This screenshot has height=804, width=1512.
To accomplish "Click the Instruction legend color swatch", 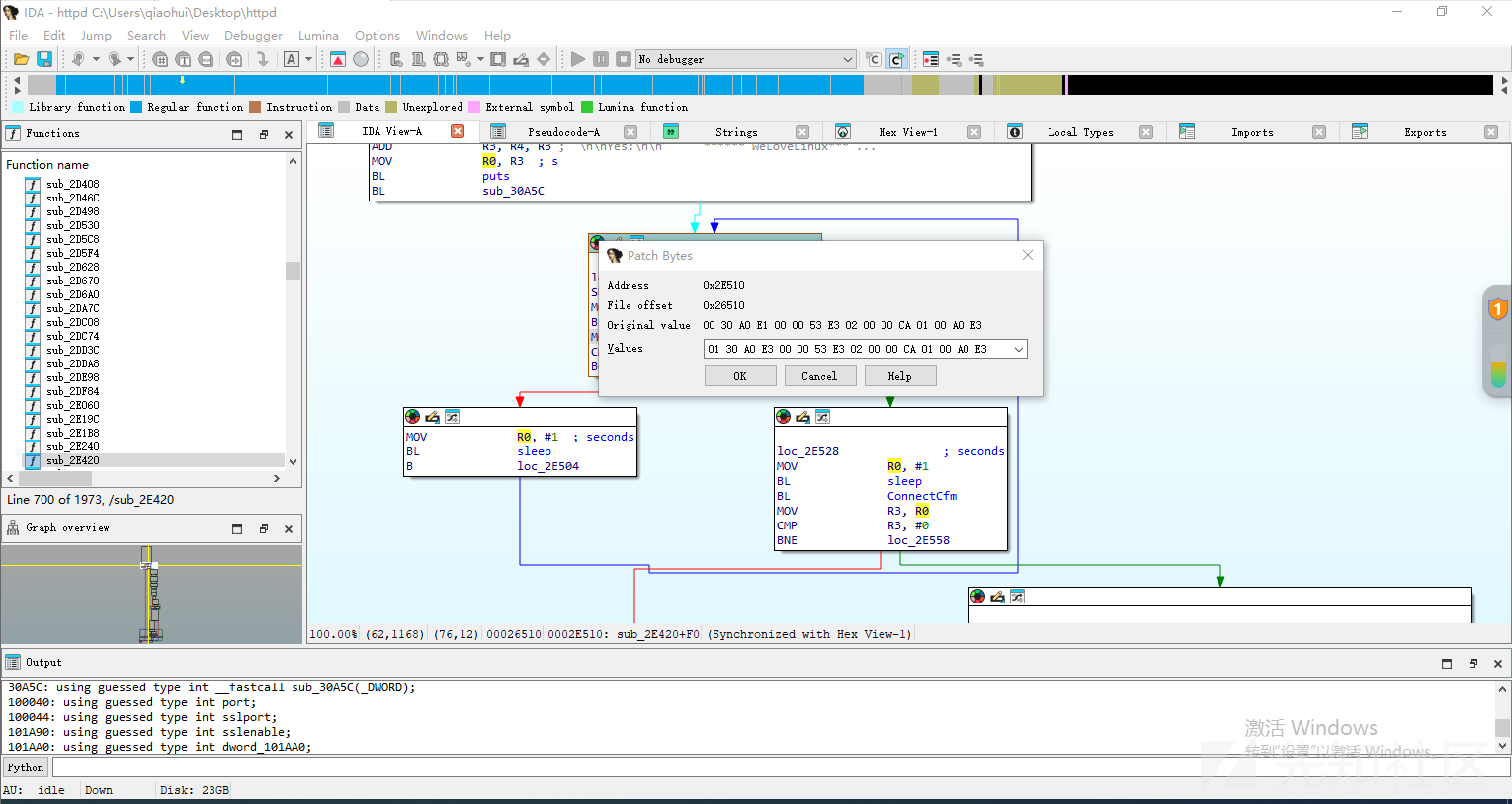I will pos(255,107).
